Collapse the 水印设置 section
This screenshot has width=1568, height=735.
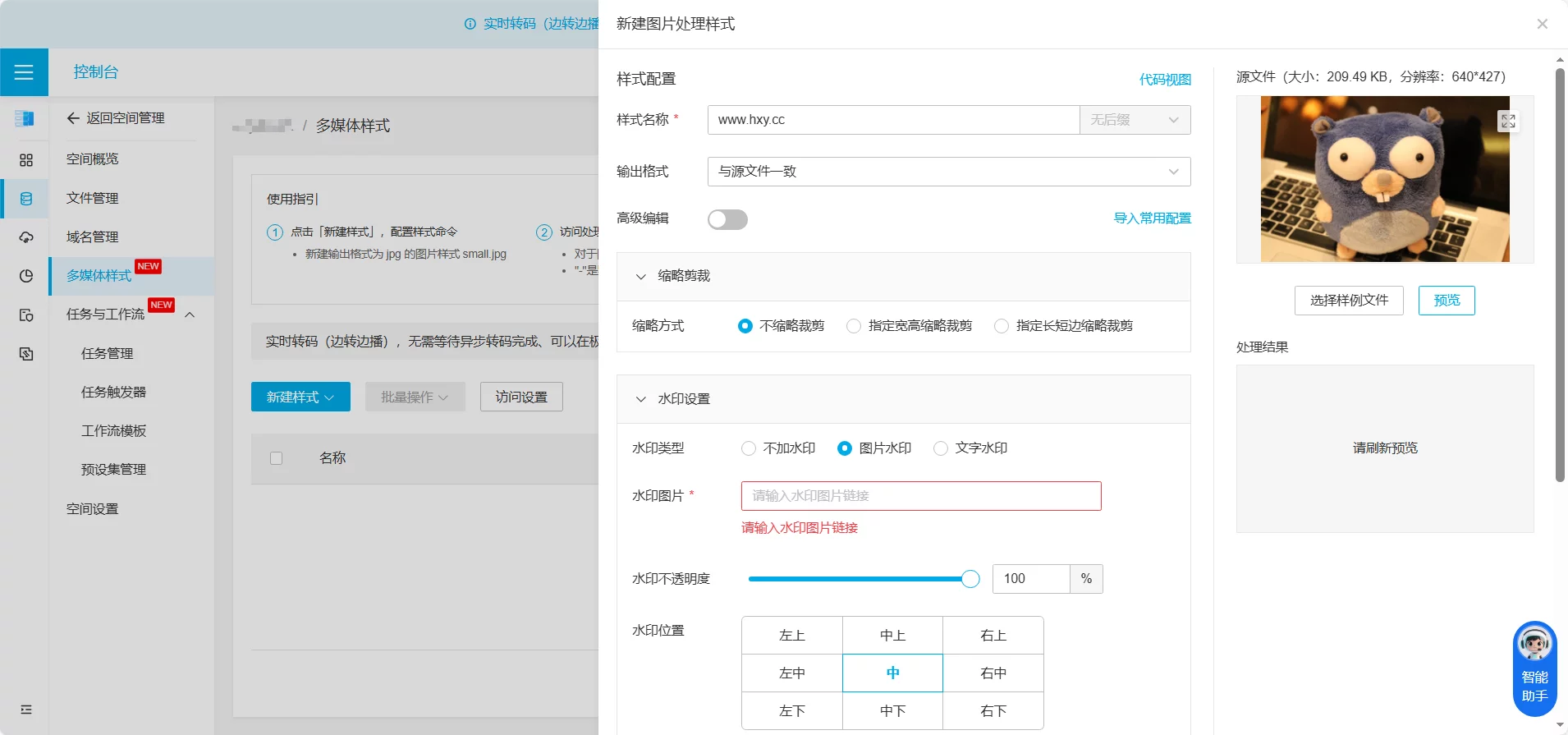point(641,399)
